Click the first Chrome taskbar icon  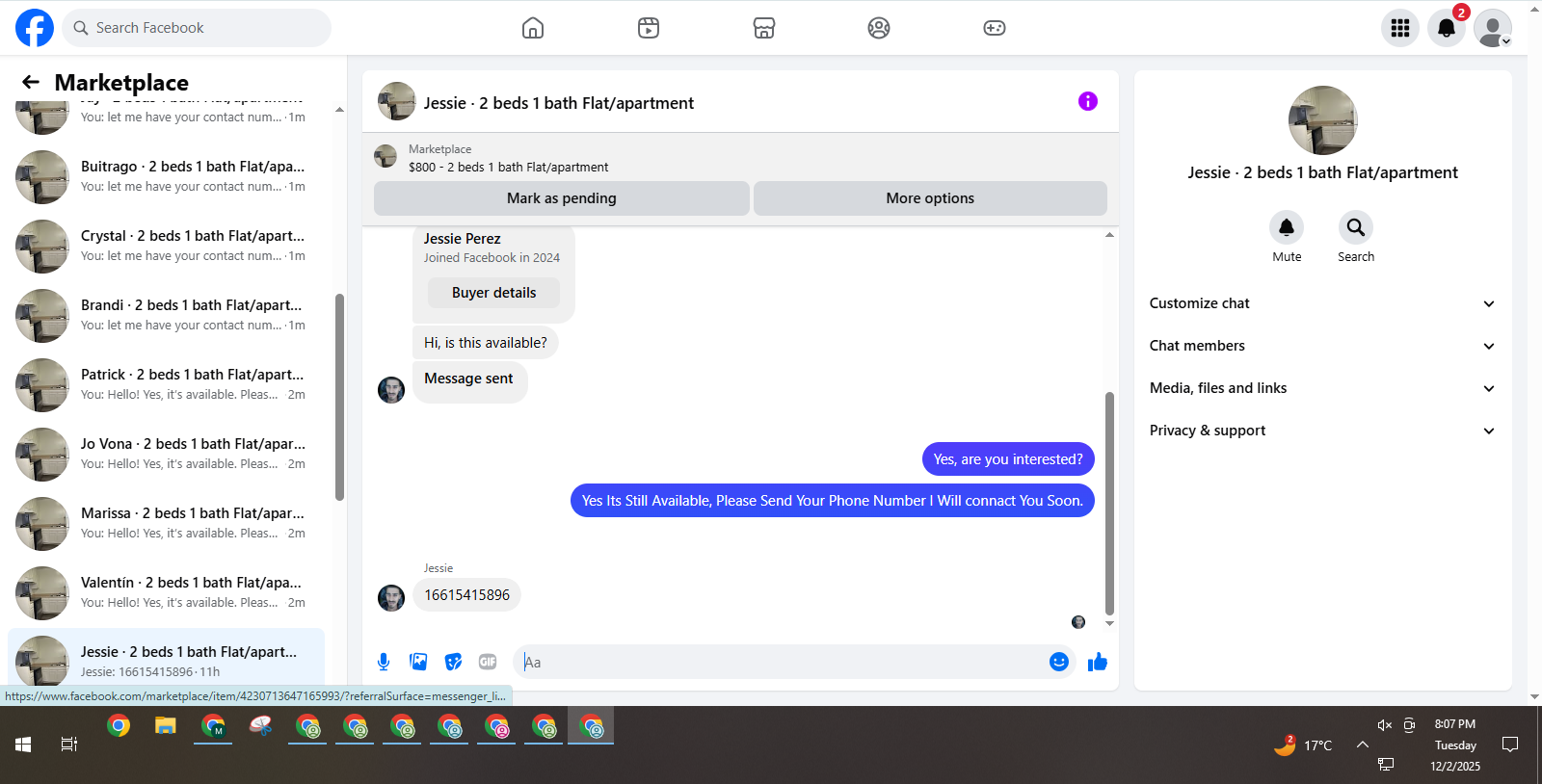(x=119, y=726)
